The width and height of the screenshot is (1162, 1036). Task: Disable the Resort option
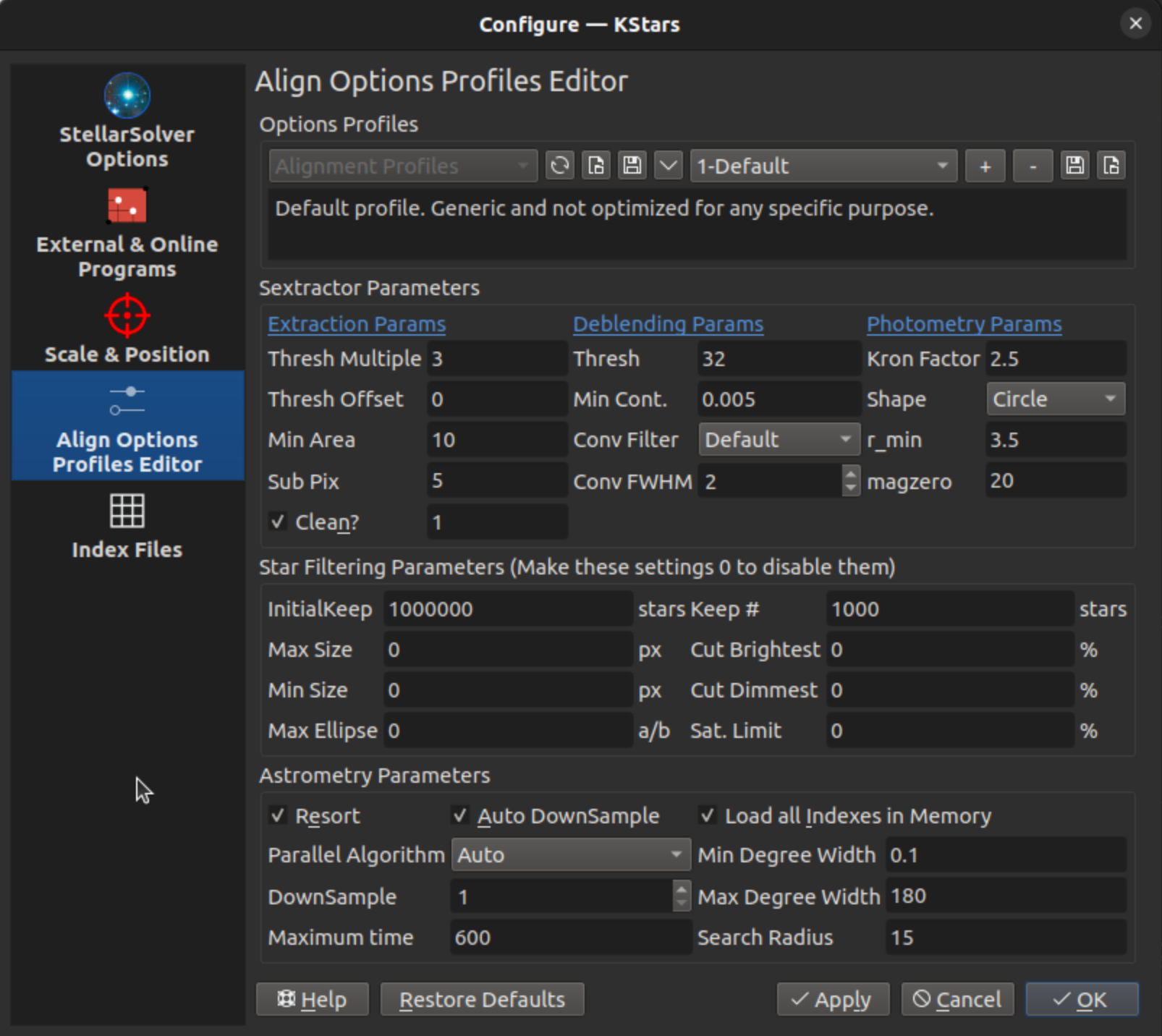(x=276, y=815)
